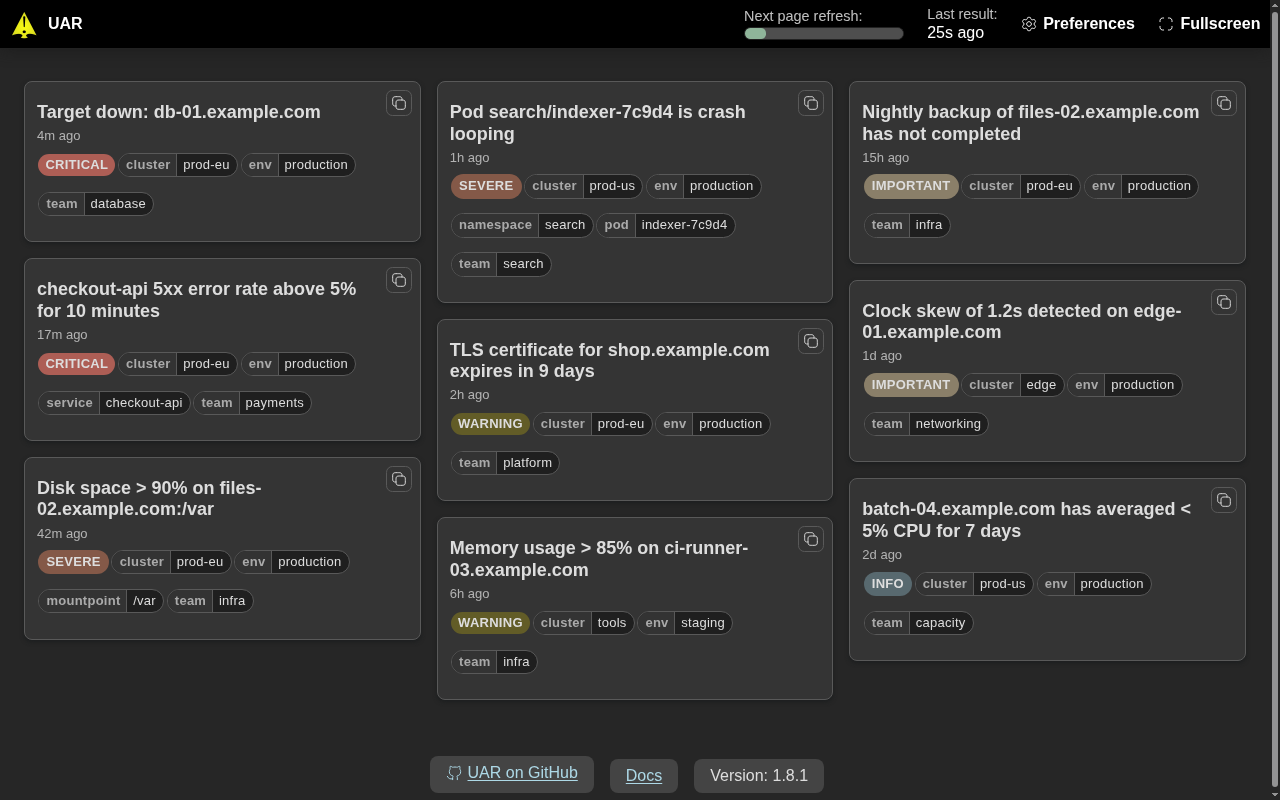1280x800 pixels.
Task: Click the 'team database' label
Action: (x=96, y=204)
